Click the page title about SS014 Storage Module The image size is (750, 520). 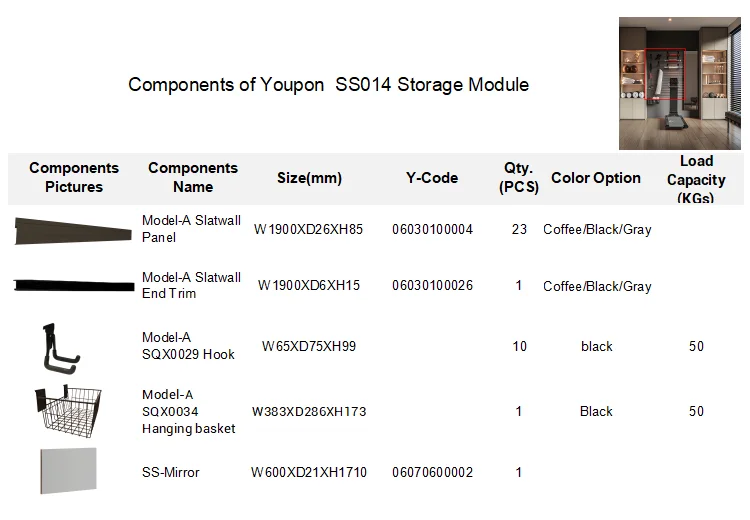pos(328,85)
